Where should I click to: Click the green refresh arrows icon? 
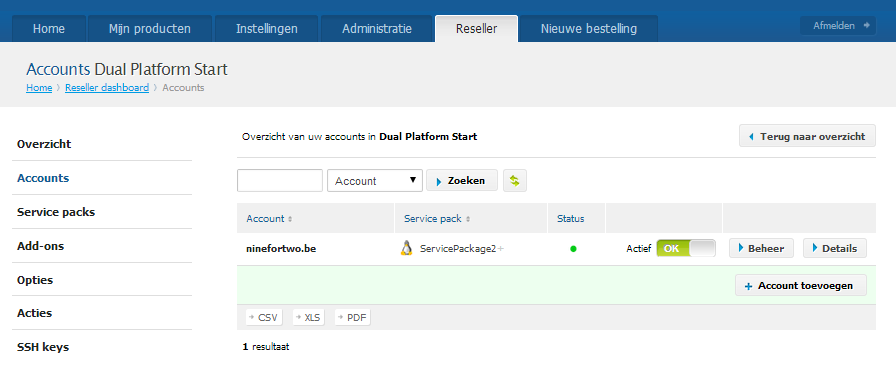pyautogui.click(x=515, y=181)
